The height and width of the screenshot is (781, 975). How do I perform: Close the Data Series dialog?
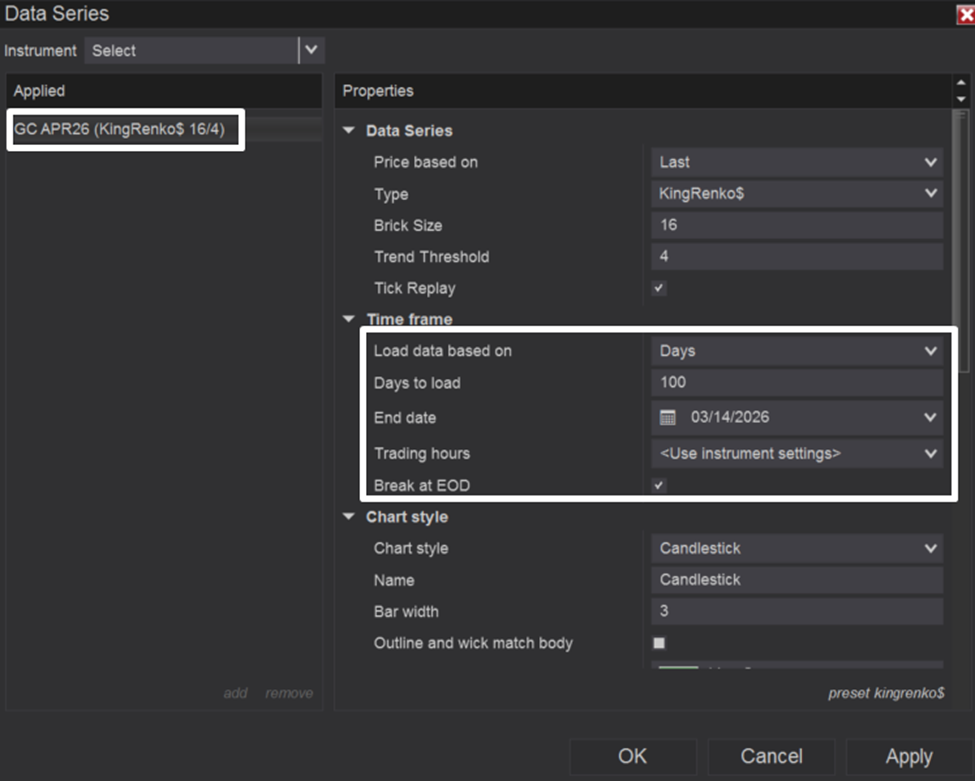966,14
